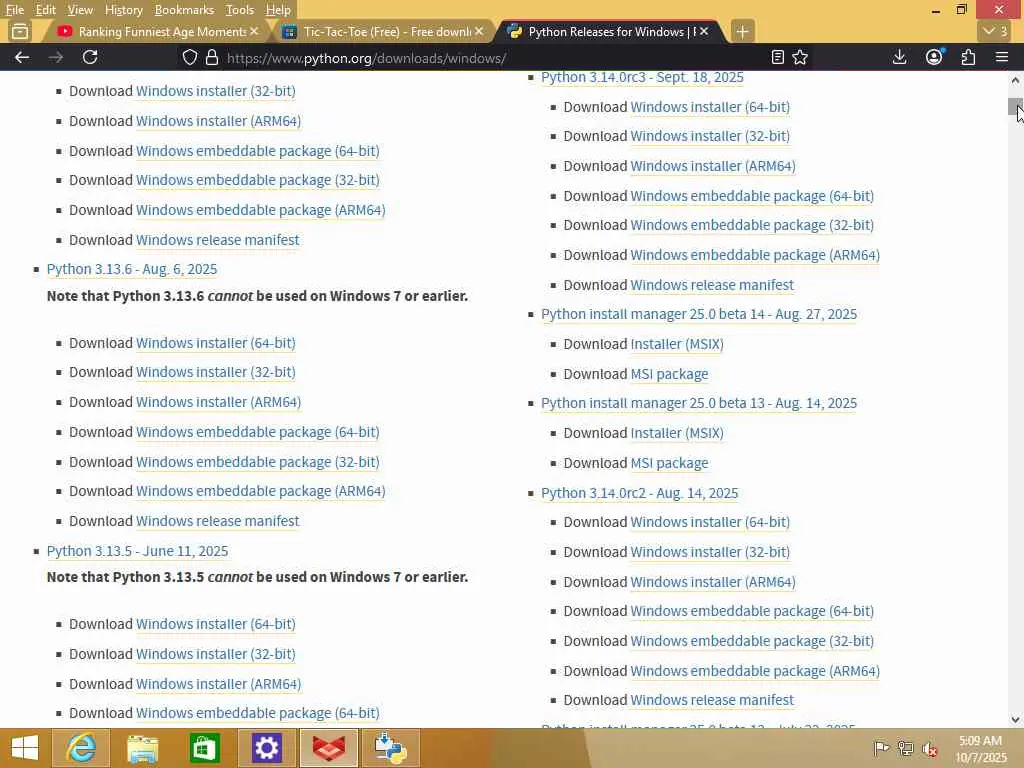The height and width of the screenshot is (768, 1024).
Task: Open Python 3.13.5 - June 11, 2025 link
Action: (137, 551)
